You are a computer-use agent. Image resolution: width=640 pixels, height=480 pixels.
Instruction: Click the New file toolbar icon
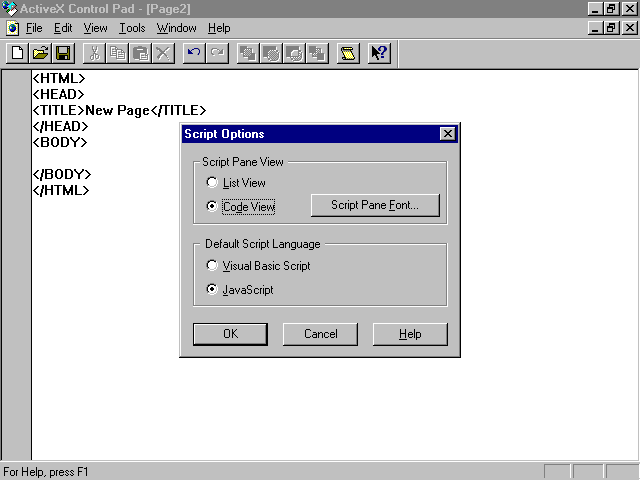click(17, 53)
